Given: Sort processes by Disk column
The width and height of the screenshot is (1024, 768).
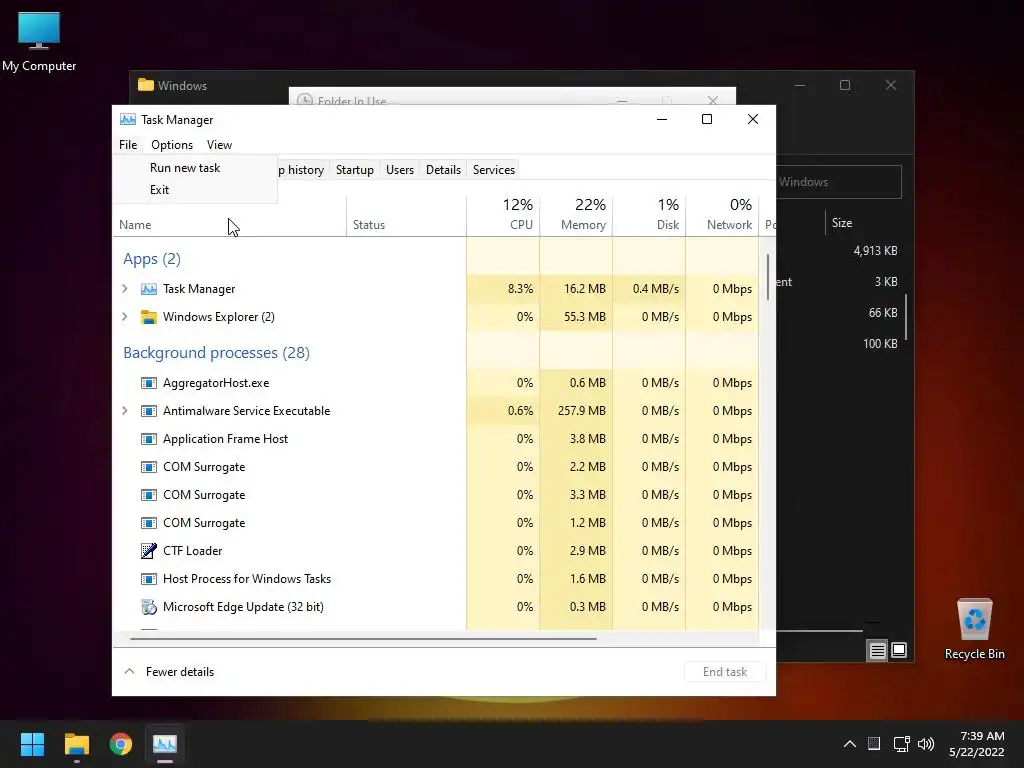Looking at the screenshot, I should (x=649, y=215).
